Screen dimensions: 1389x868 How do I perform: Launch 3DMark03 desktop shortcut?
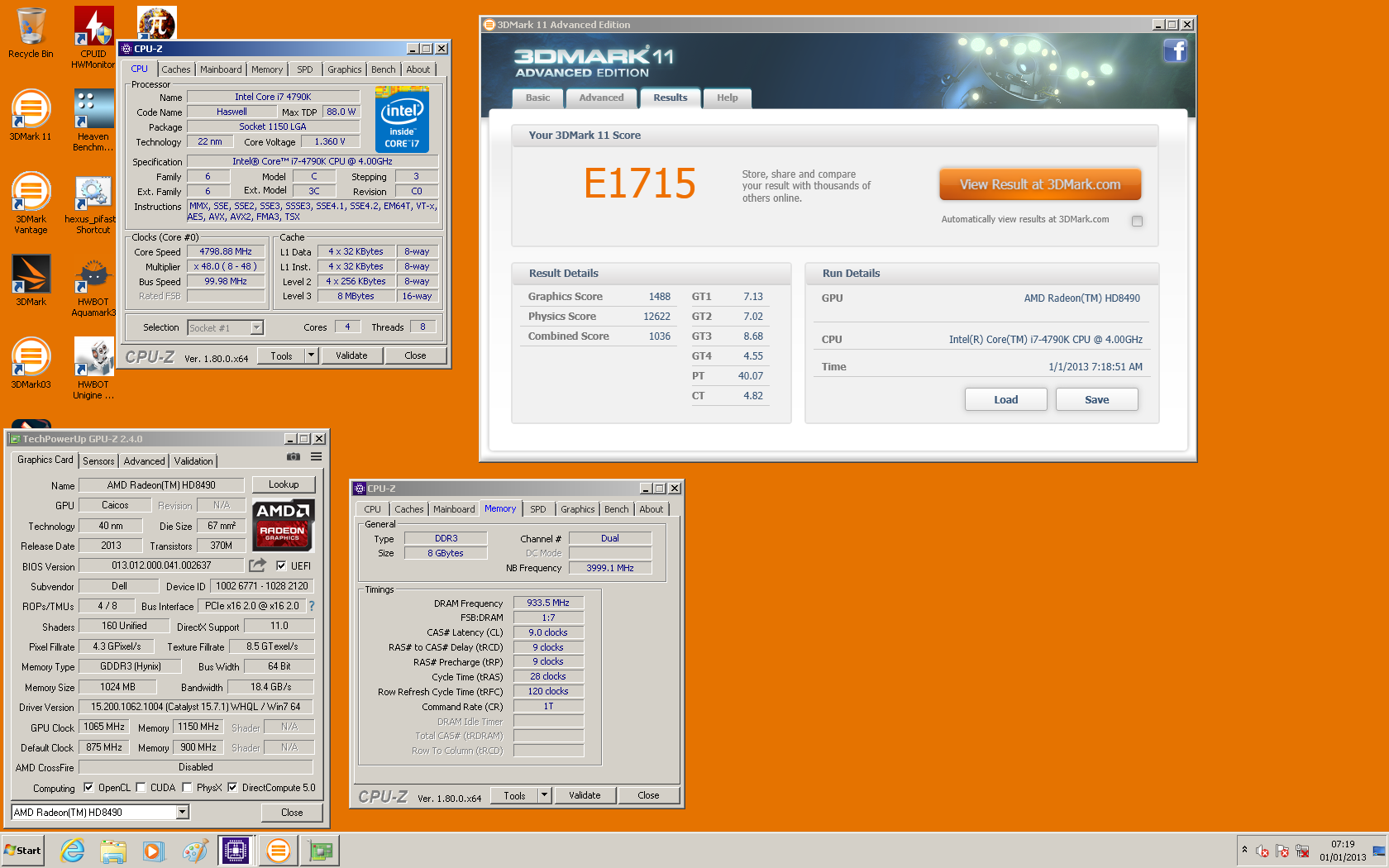tap(31, 364)
